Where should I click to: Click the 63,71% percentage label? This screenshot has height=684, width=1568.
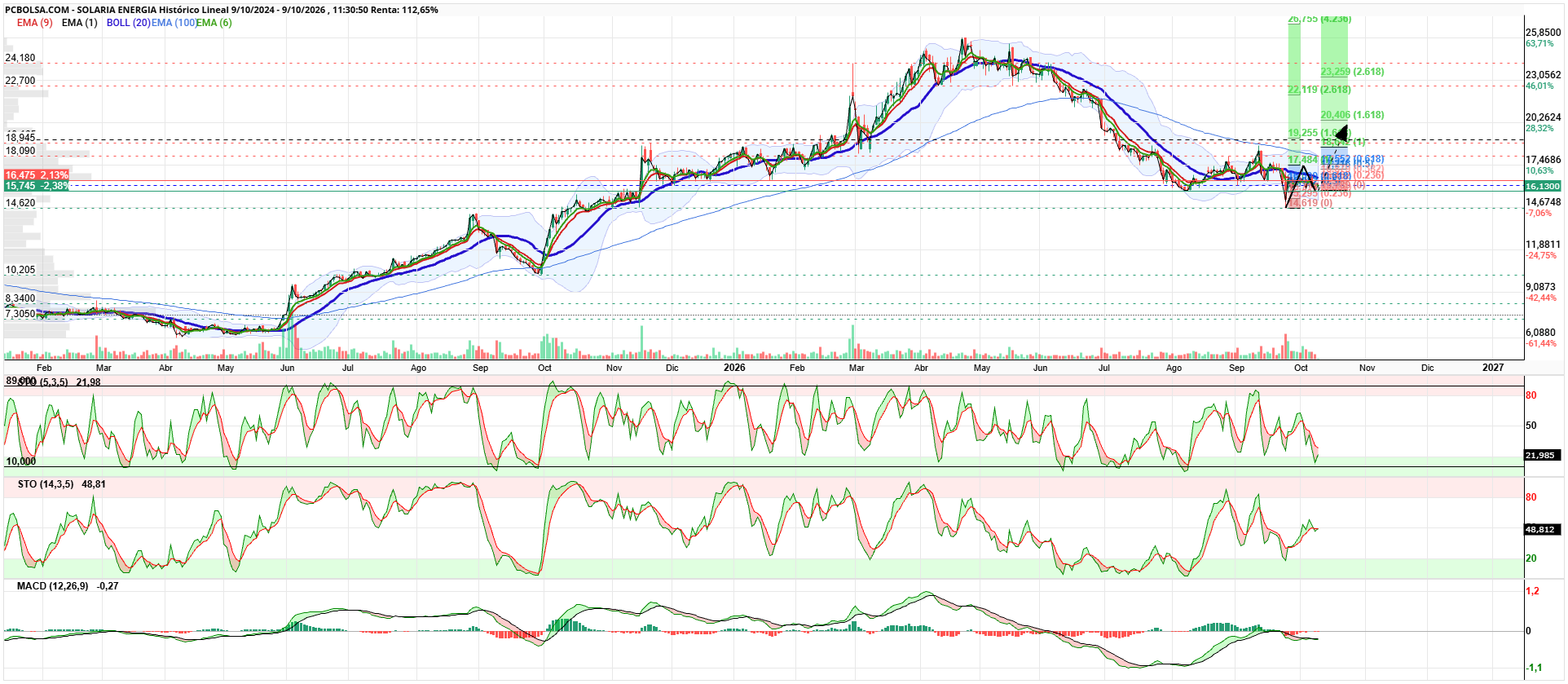coord(1539,43)
